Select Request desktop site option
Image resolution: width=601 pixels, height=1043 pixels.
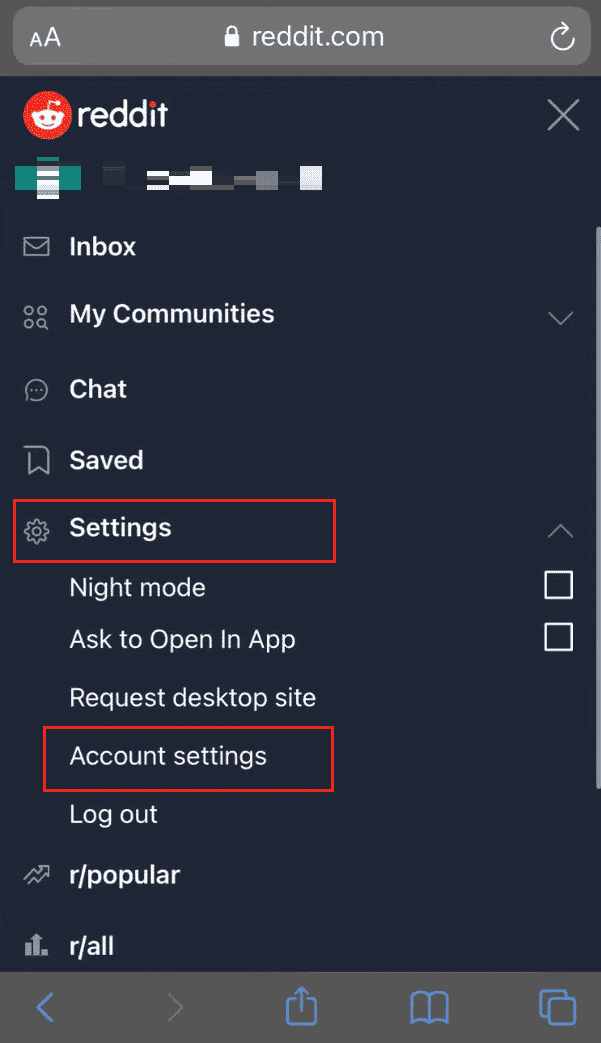193,698
